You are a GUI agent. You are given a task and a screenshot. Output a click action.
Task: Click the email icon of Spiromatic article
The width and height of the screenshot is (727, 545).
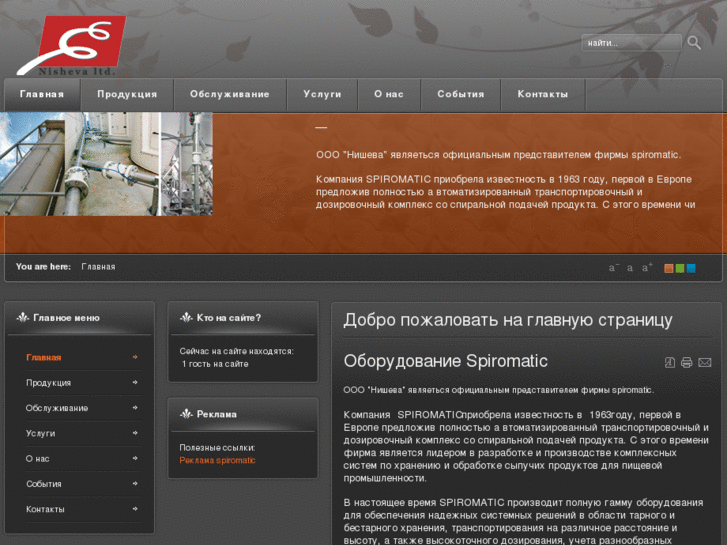[705, 363]
